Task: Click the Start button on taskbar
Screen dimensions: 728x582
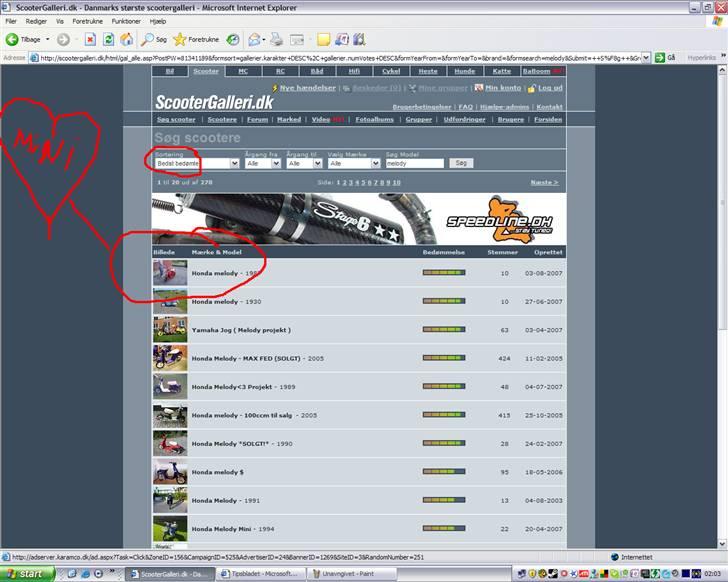Action: [23, 574]
